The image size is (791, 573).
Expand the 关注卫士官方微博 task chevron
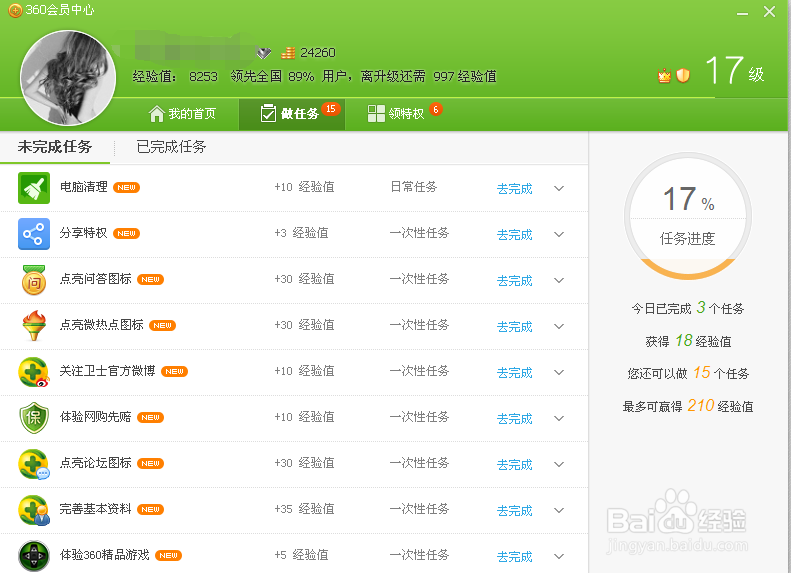coord(559,372)
